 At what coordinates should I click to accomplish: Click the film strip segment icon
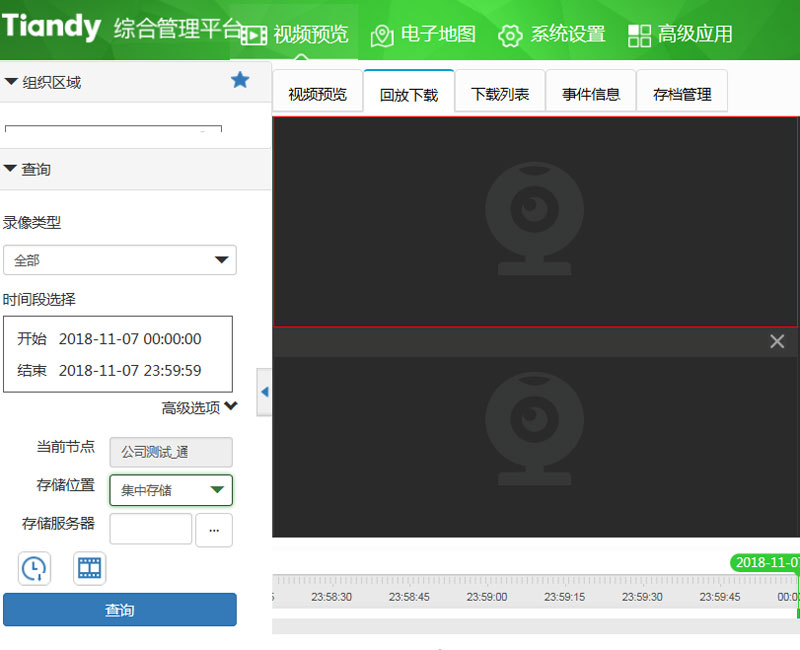(x=89, y=568)
